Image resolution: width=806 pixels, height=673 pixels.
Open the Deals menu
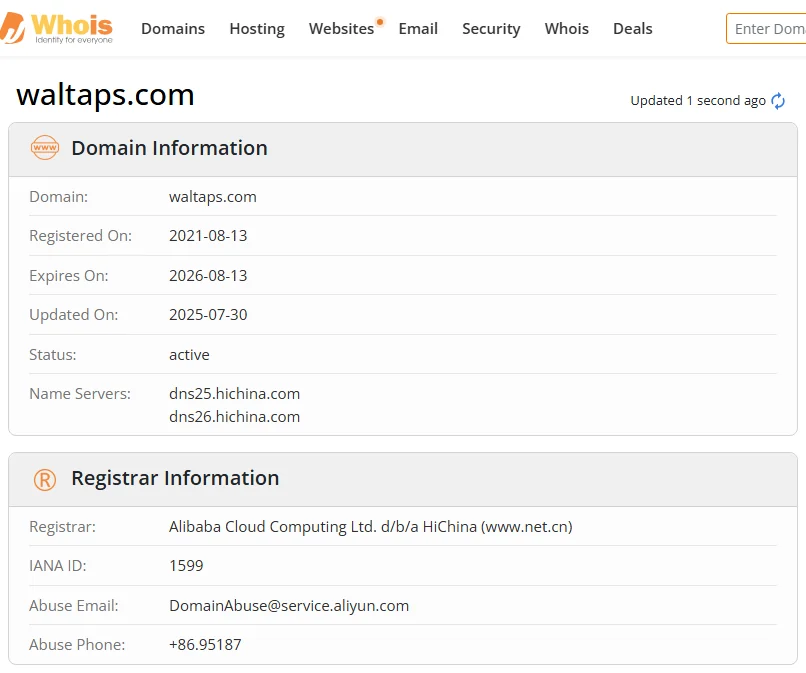(x=632, y=29)
